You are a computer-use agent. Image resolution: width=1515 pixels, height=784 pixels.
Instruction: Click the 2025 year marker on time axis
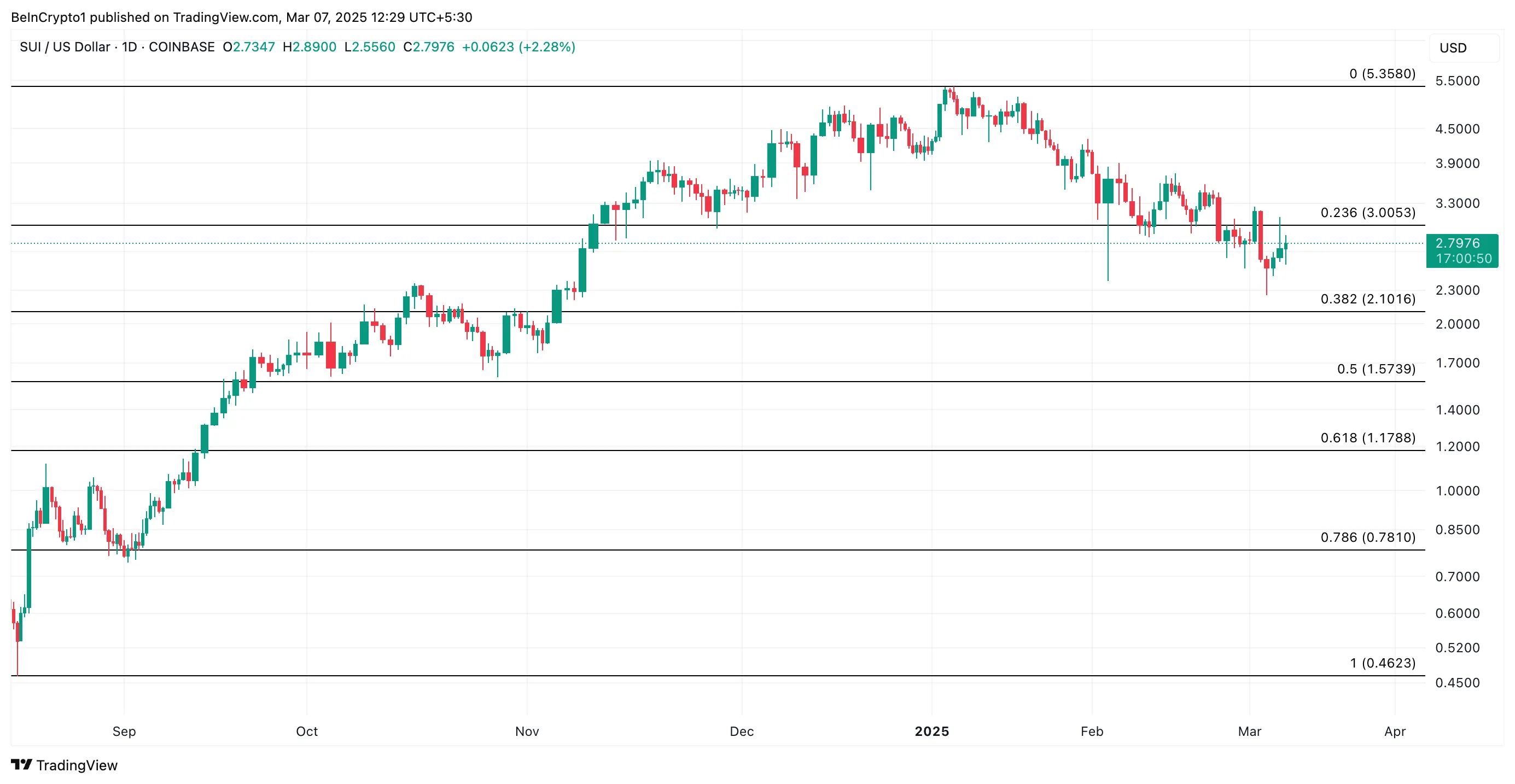[931, 731]
